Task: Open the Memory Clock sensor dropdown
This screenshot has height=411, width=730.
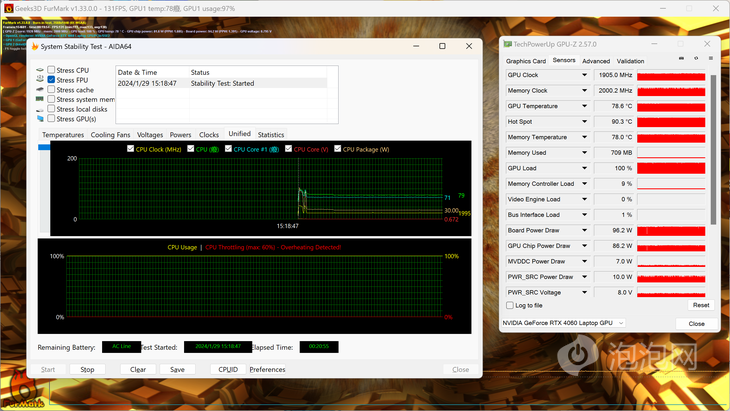Action: click(x=584, y=90)
